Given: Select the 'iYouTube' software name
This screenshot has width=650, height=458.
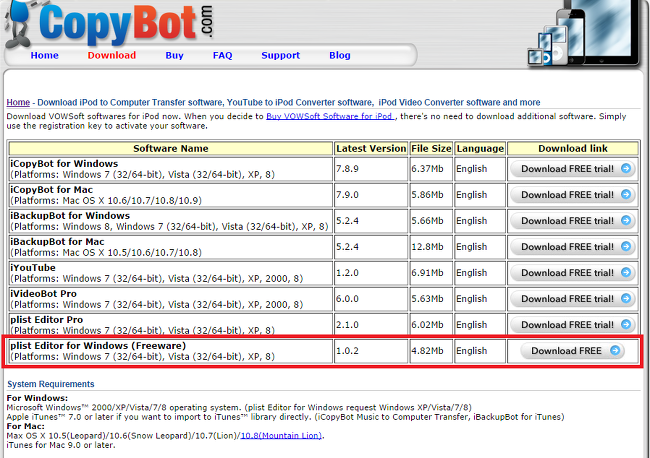Looking at the screenshot, I should (x=33, y=268).
